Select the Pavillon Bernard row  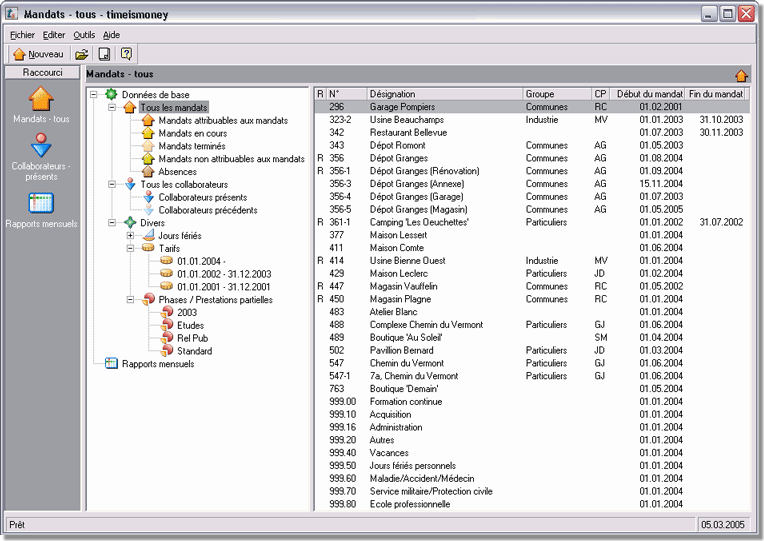[x=532, y=350]
